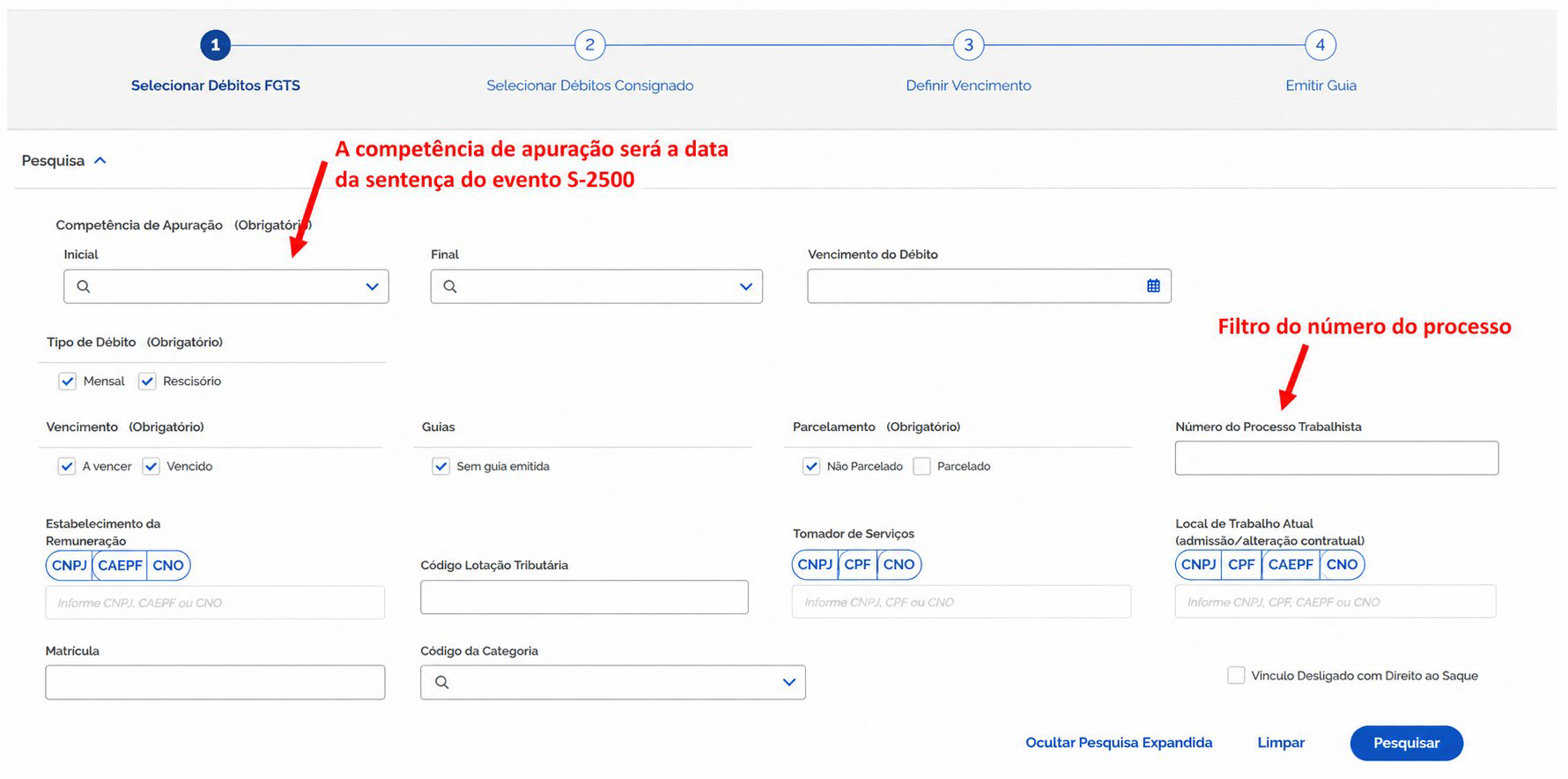
Task: Select CNO under Estabelecimento da Remuneração
Action: tap(168, 565)
